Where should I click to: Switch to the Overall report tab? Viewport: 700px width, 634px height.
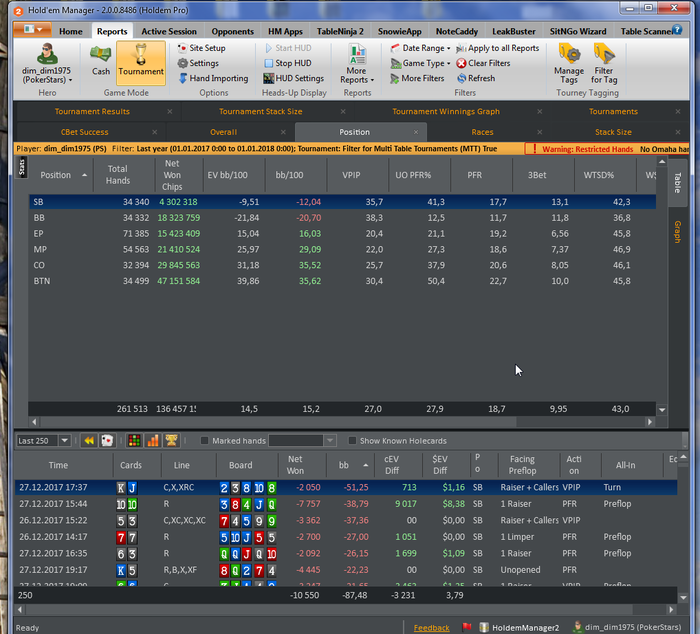tap(223, 132)
